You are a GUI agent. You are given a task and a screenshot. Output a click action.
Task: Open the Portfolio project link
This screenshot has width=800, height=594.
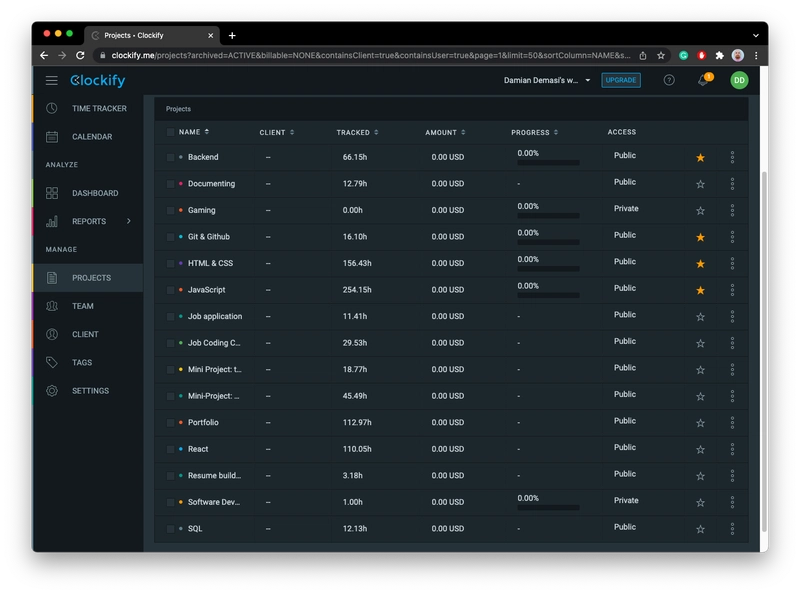point(203,423)
